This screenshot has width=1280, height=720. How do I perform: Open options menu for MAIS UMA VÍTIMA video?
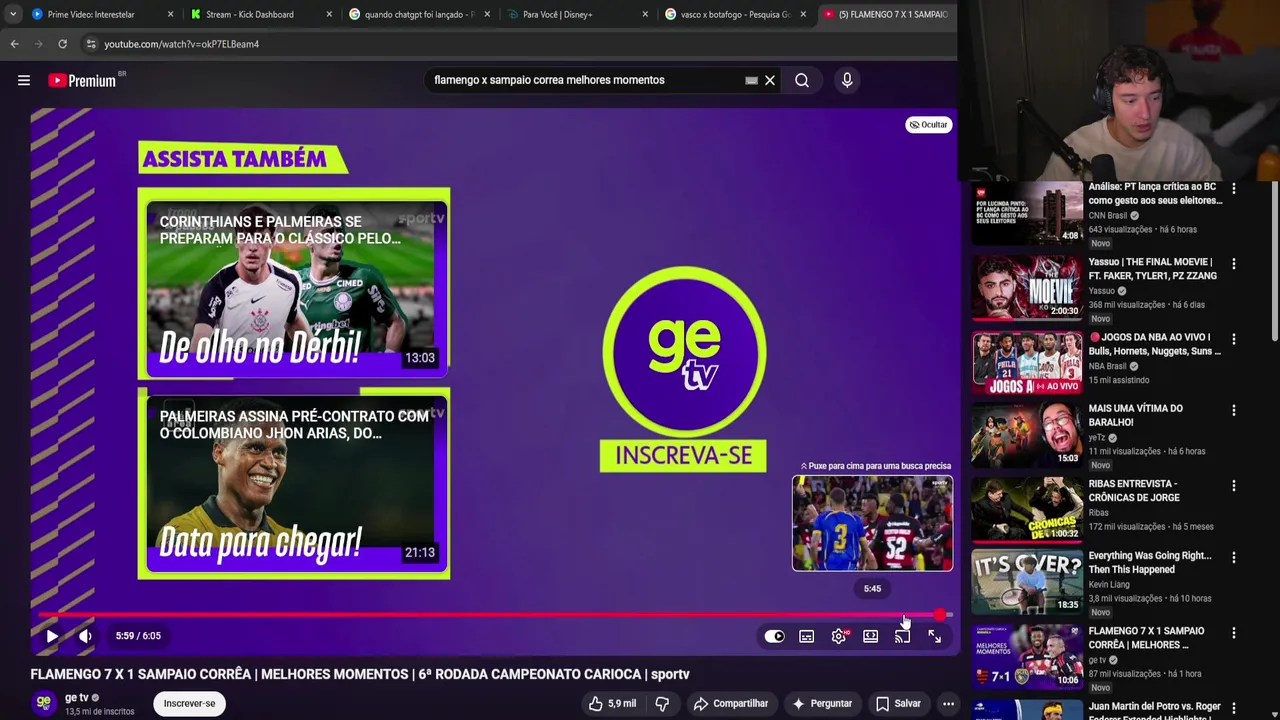[x=1233, y=410]
